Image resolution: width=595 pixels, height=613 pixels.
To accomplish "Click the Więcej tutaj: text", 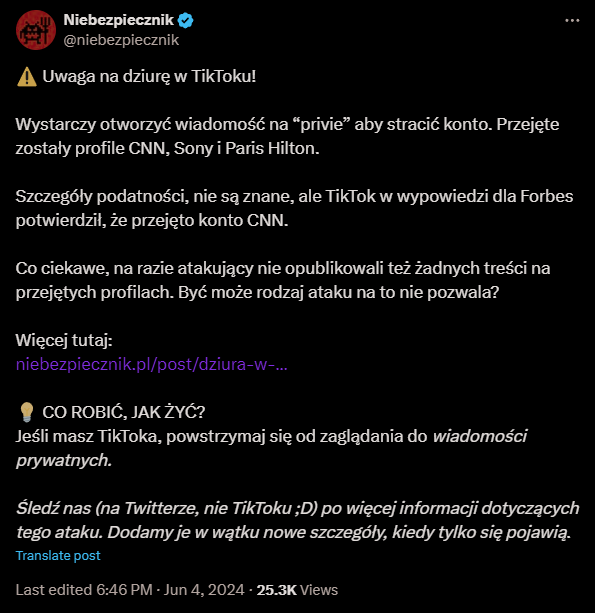I will [x=64, y=340].
